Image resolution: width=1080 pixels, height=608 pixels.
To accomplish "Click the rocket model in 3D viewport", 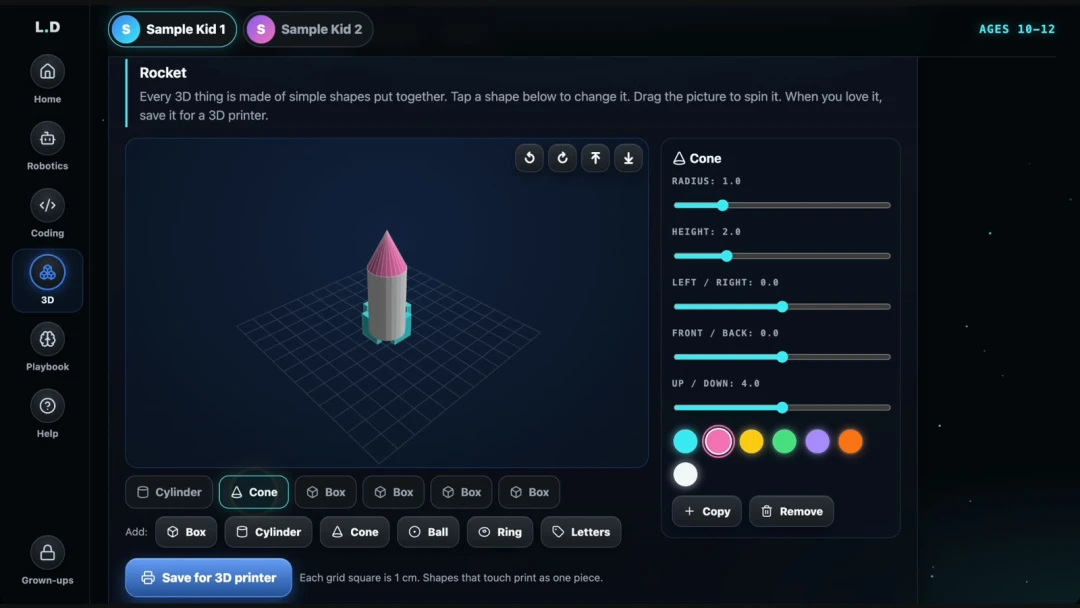I will 387,289.
